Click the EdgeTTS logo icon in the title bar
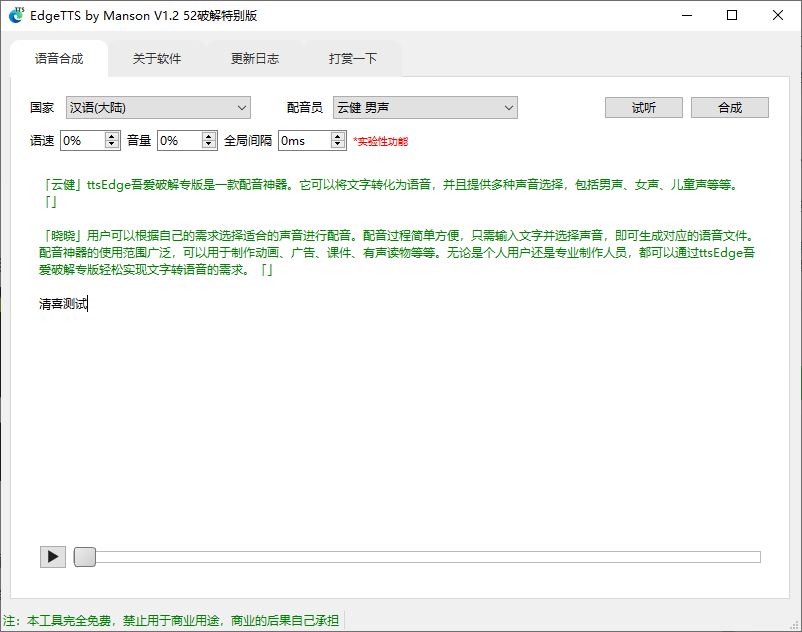Viewport: 802px width, 632px height. point(16,15)
